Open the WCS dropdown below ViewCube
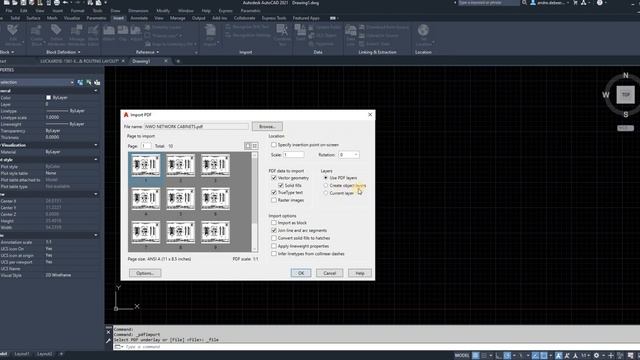 [625, 128]
